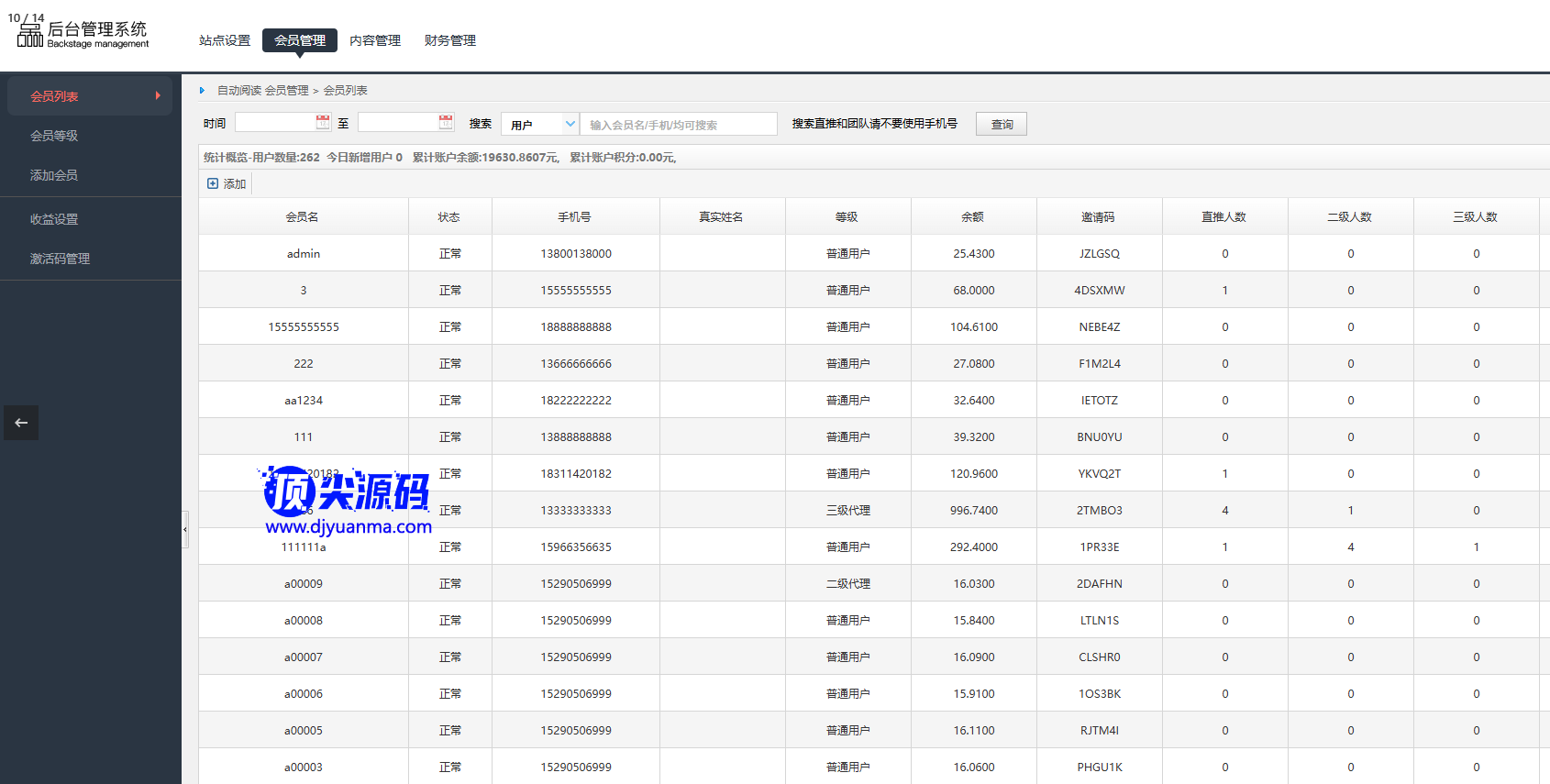Click the backstage management system logo
Screen dimensions: 1550x784
coord(83,34)
